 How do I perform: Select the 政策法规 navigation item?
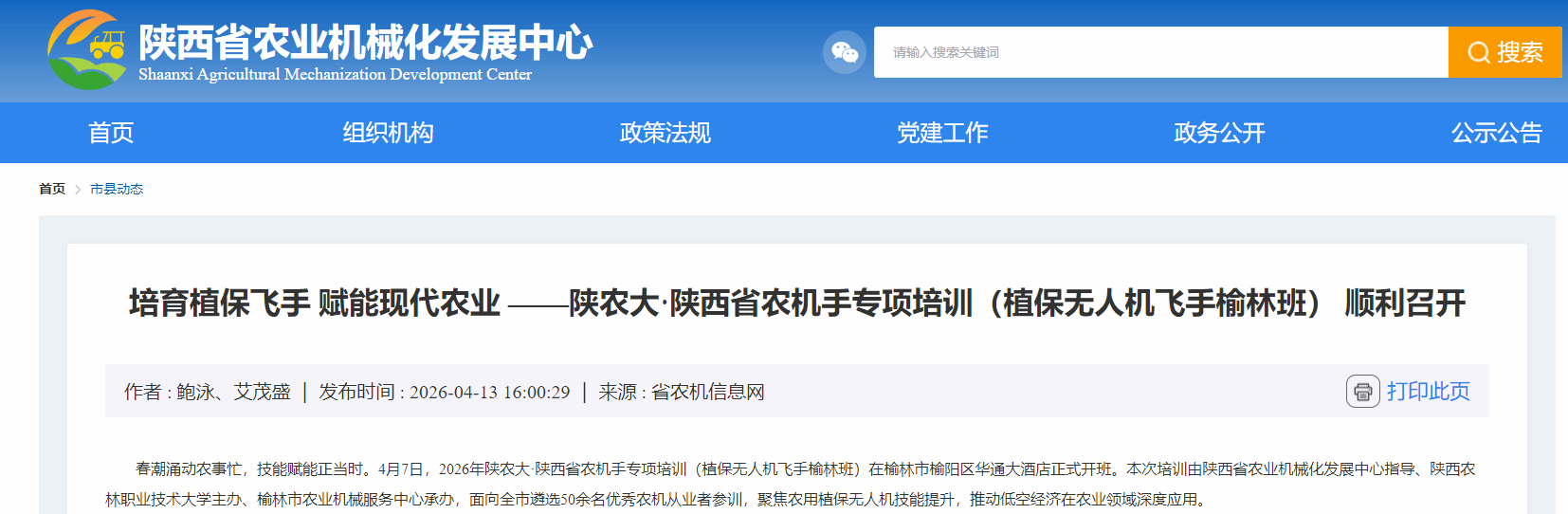point(665,133)
